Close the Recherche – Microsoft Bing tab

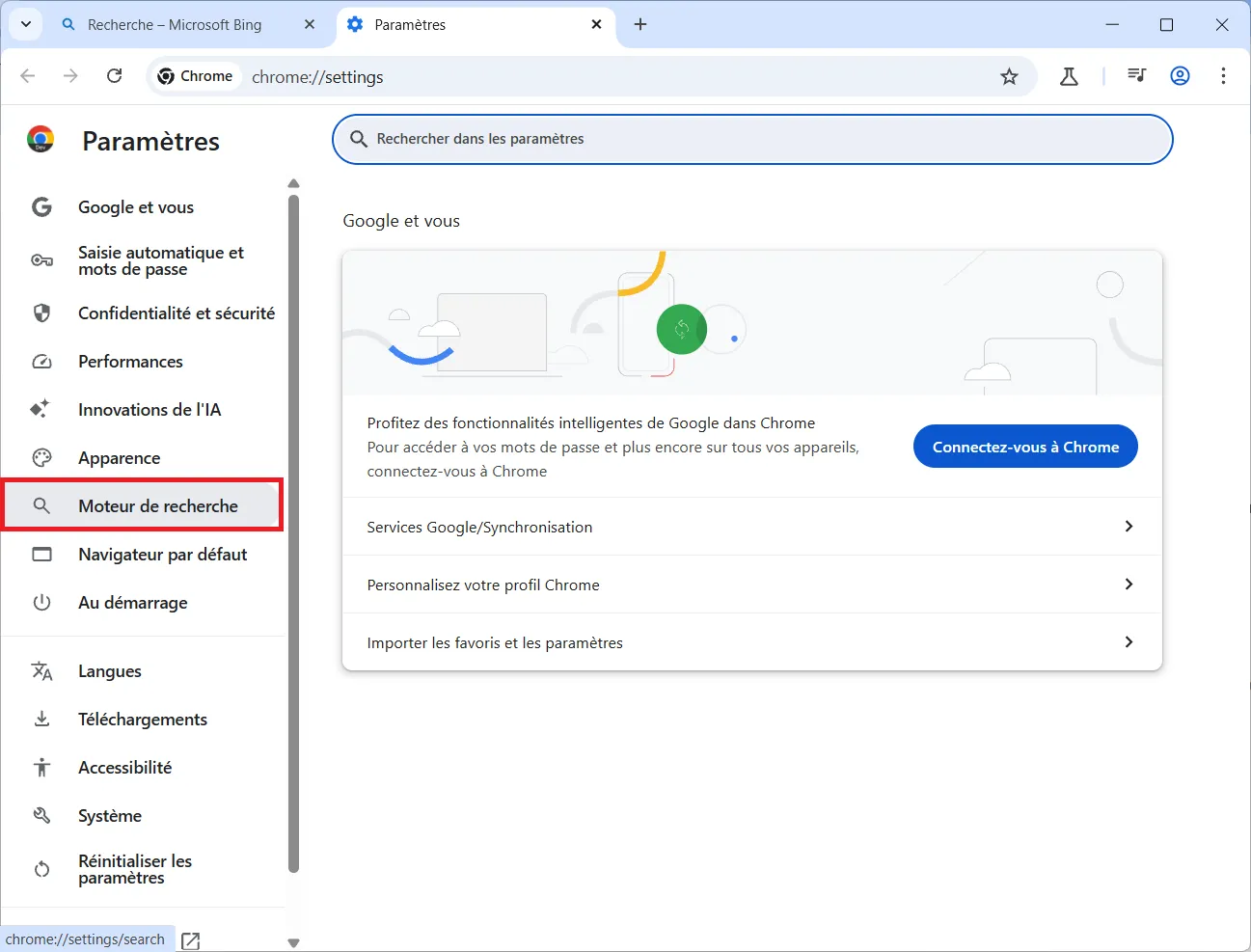310,25
